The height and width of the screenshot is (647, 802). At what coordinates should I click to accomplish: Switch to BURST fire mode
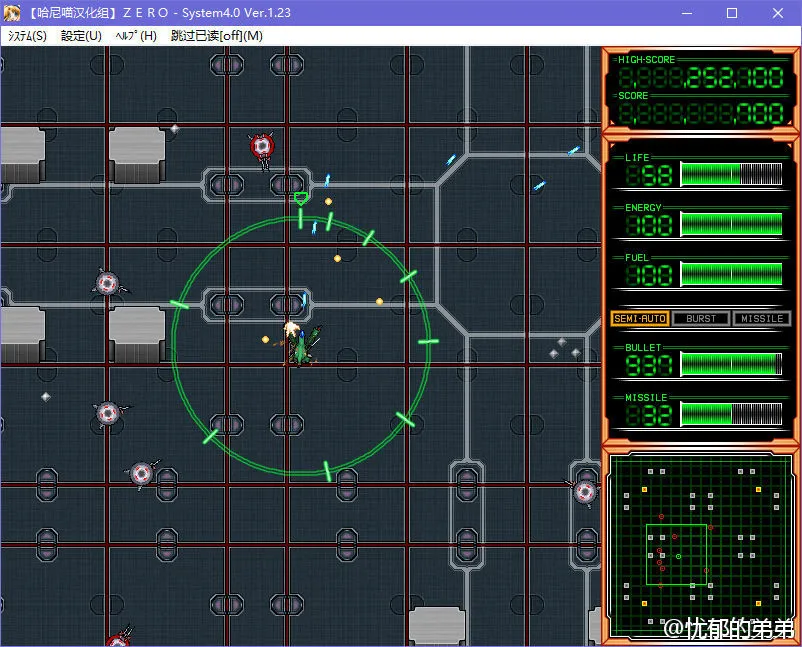click(x=701, y=318)
